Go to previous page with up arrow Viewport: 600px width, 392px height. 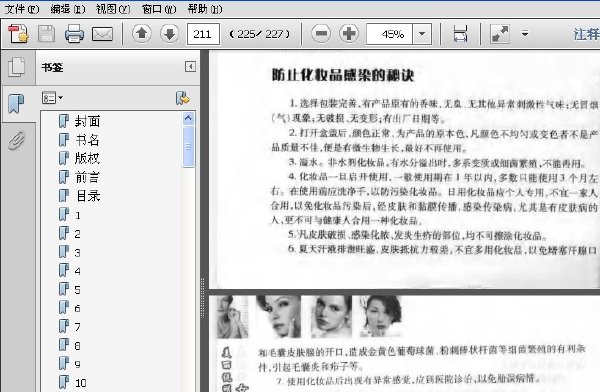pos(142,34)
